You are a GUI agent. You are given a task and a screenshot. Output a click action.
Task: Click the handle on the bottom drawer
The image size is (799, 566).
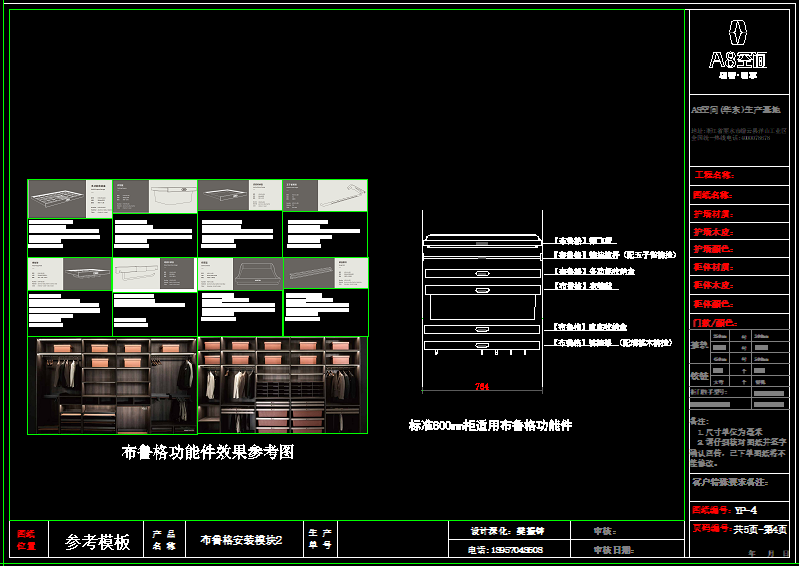[x=481, y=346]
